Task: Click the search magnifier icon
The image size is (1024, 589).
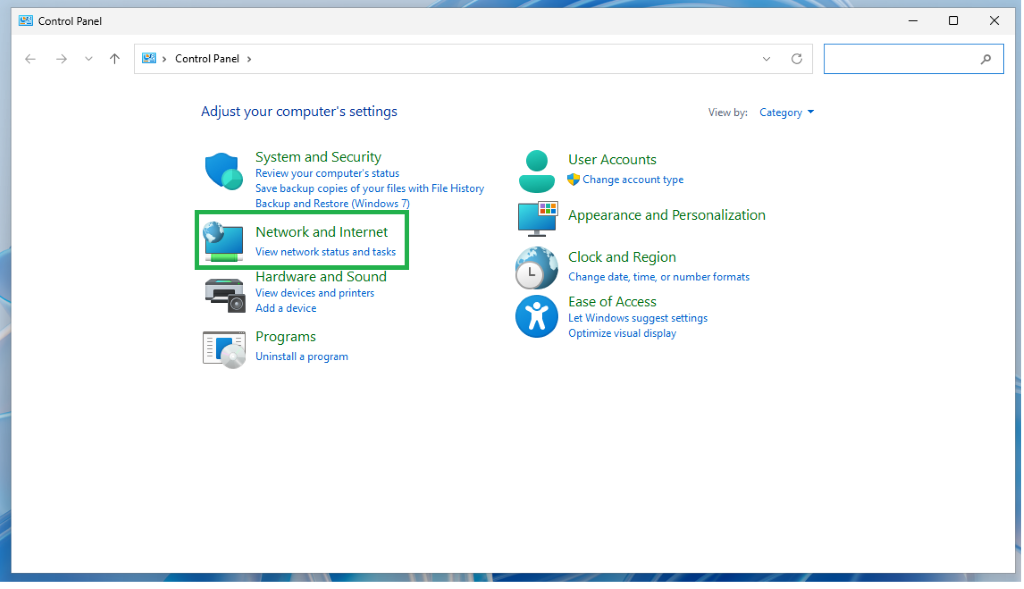Action: tap(986, 59)
